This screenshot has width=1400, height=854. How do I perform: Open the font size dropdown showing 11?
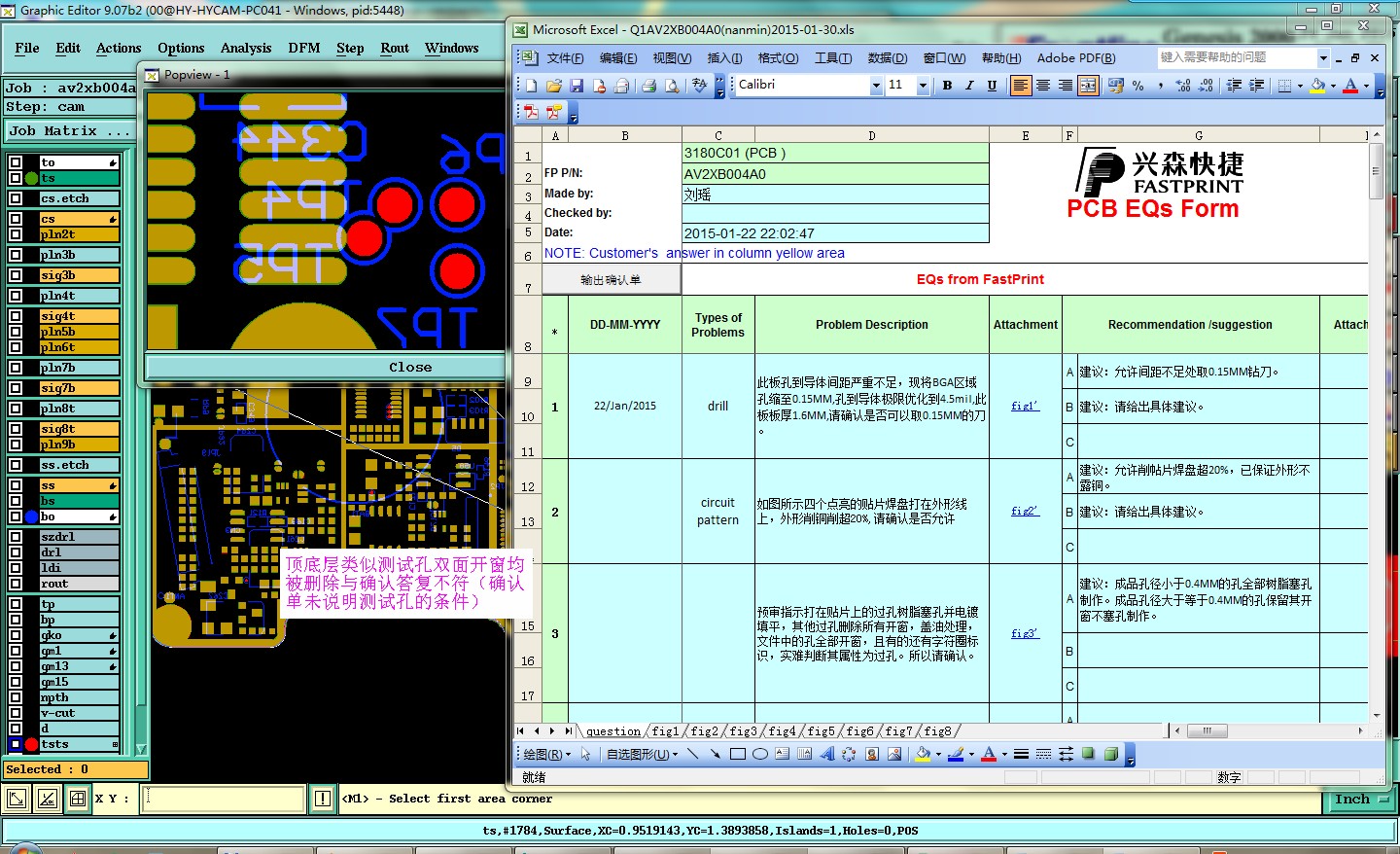pyautogui.click(x=923, y=86)
